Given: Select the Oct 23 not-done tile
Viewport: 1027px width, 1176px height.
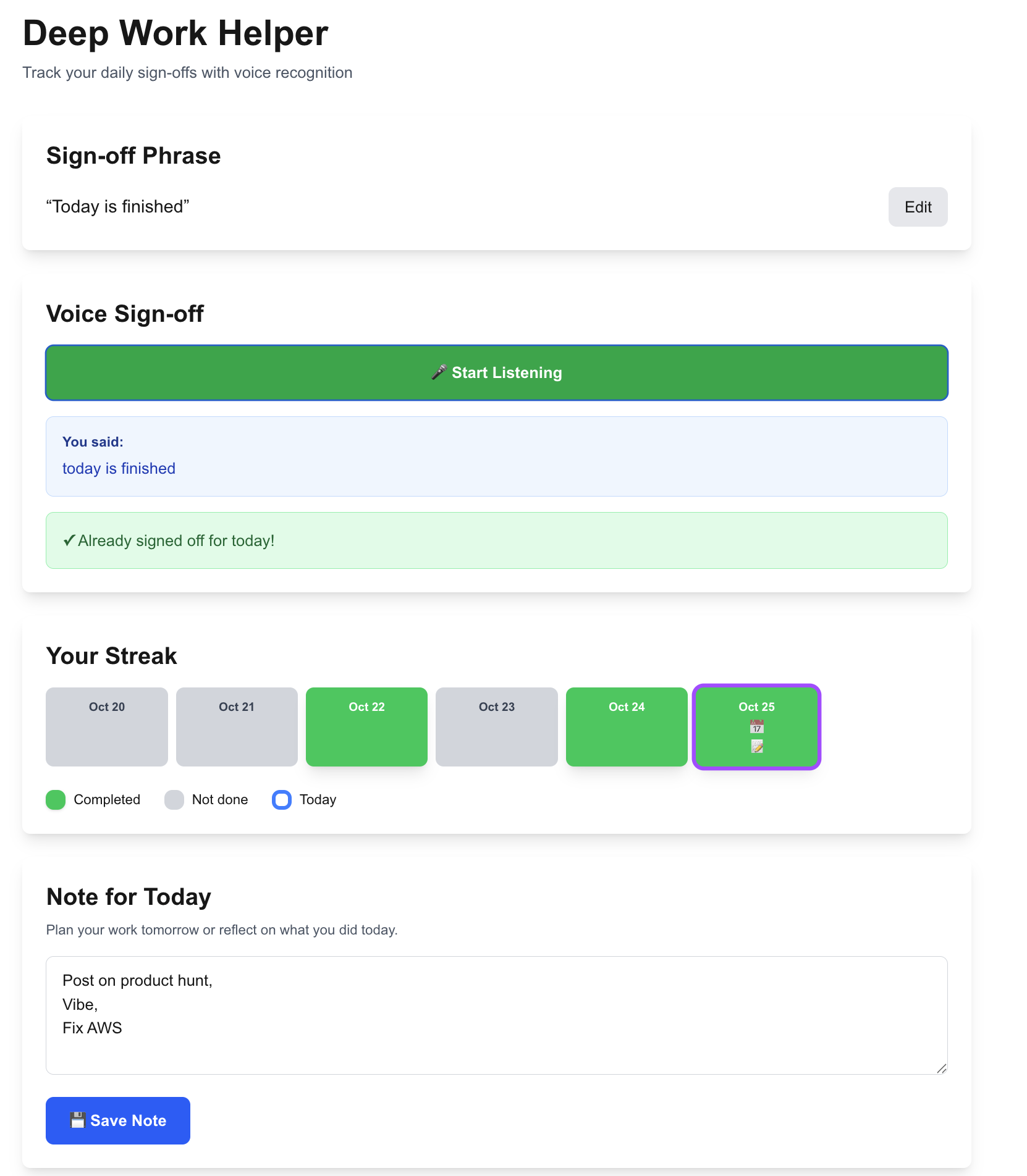Looking at the screenshot, I should tap(497, 727).
